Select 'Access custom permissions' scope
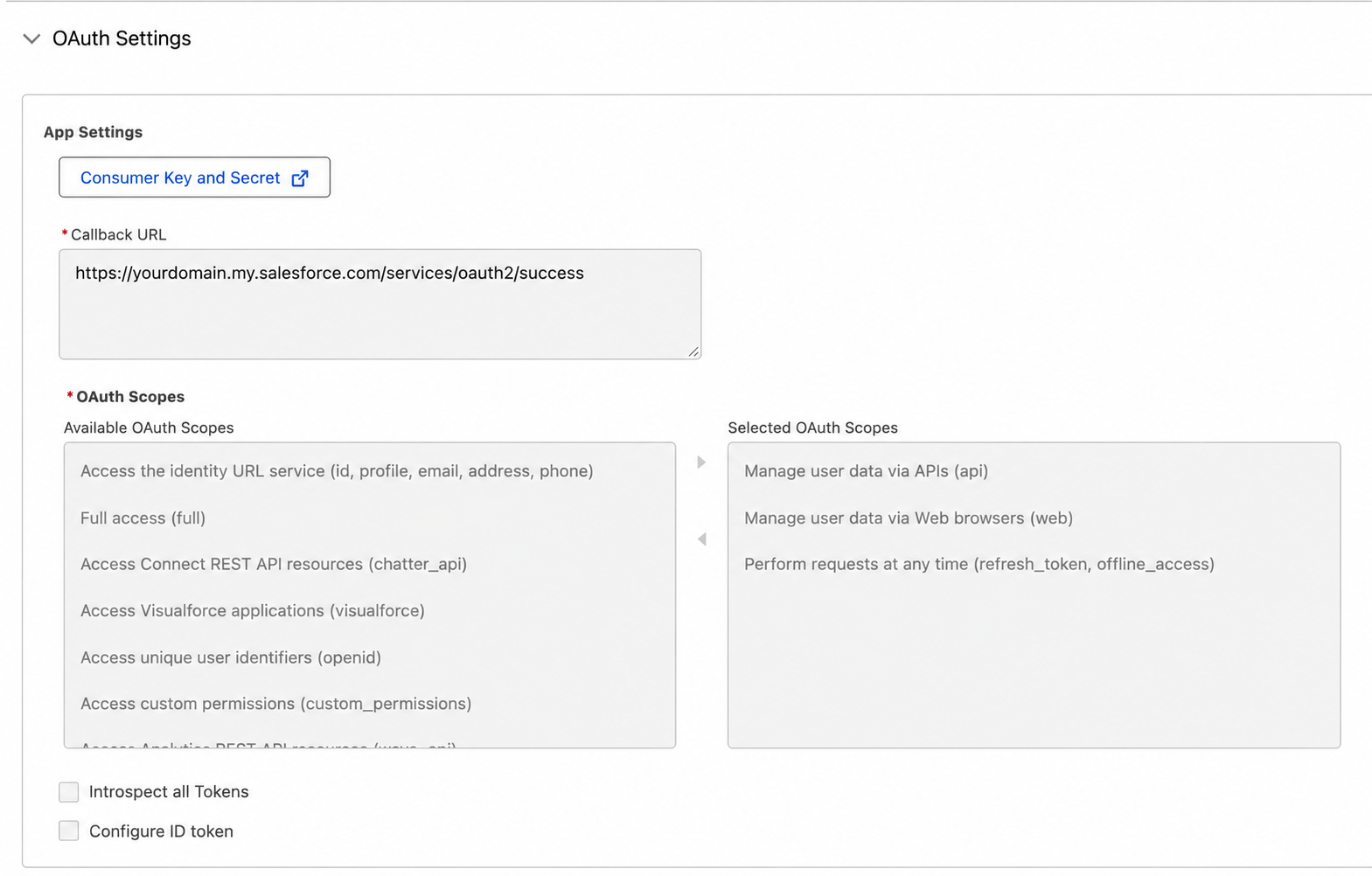Screen dimensions: 1372x876 tap(276, 704)
